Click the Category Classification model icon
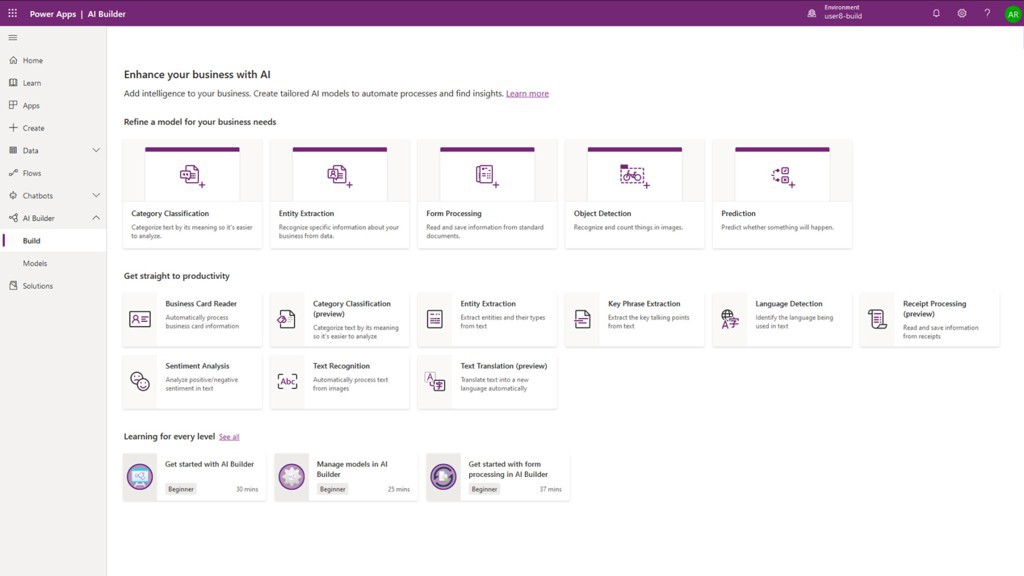Viewport: 1024px width, 576px height. click(x=192, y=175)
